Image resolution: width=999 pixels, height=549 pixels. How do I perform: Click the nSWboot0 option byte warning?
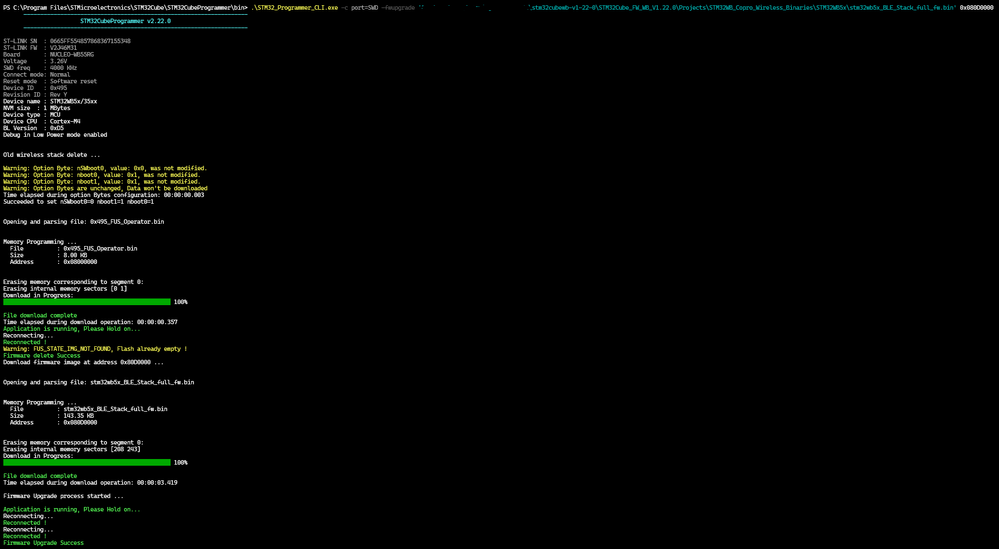tap(105, 168)
